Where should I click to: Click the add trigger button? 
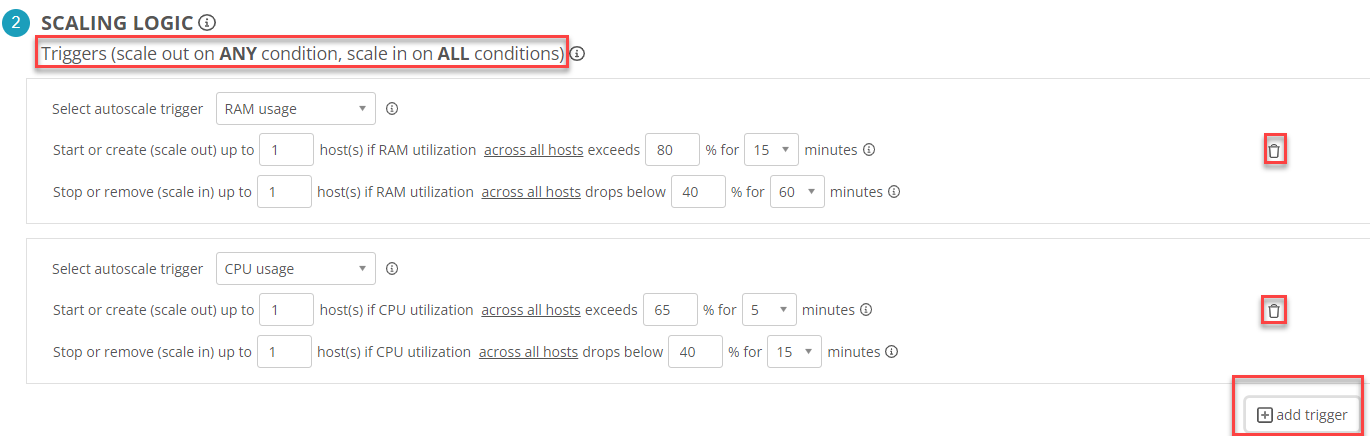click(x=1301, y=415)
